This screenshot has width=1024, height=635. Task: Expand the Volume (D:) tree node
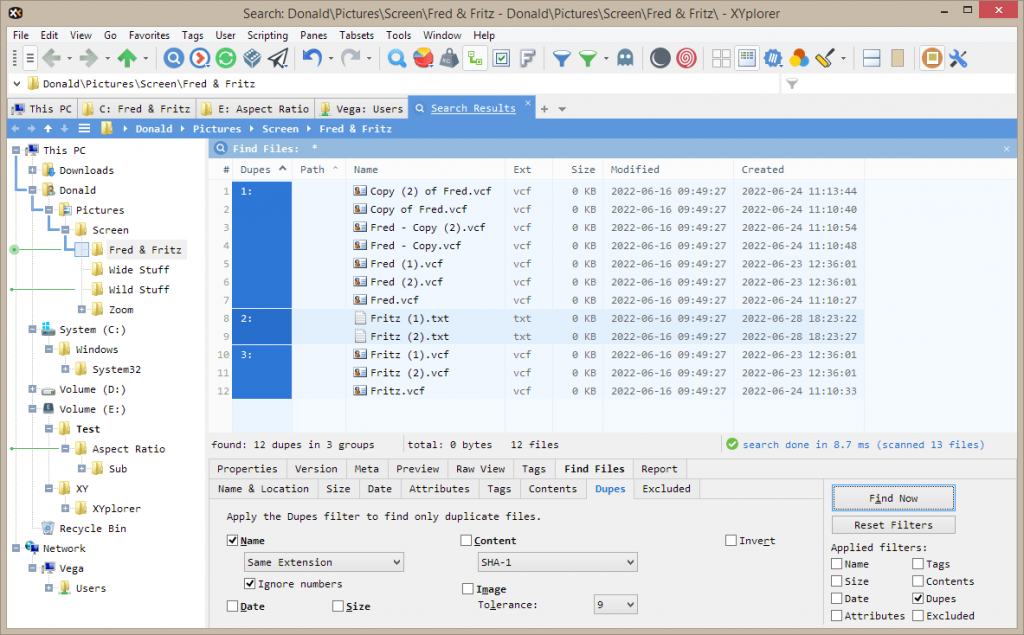(x=32, y=389)
